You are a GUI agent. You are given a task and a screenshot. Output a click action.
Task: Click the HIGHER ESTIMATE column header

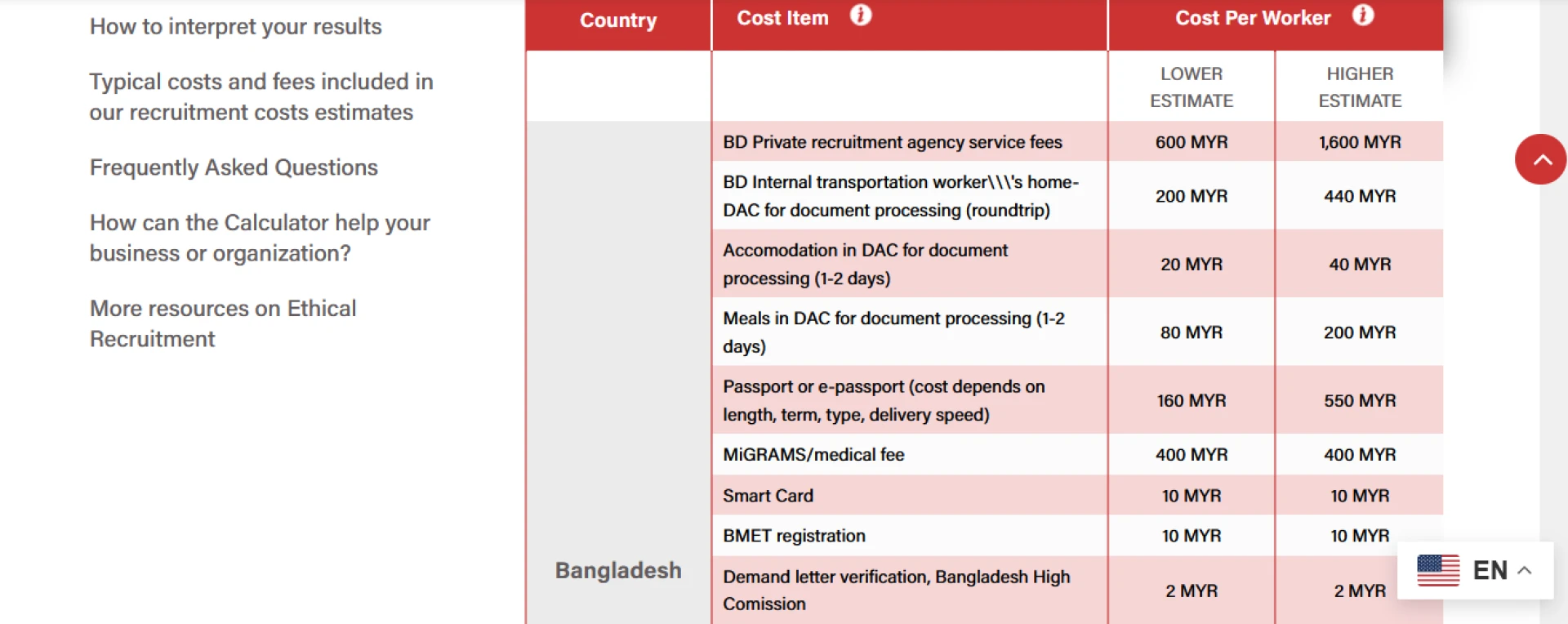point(1360,87)
